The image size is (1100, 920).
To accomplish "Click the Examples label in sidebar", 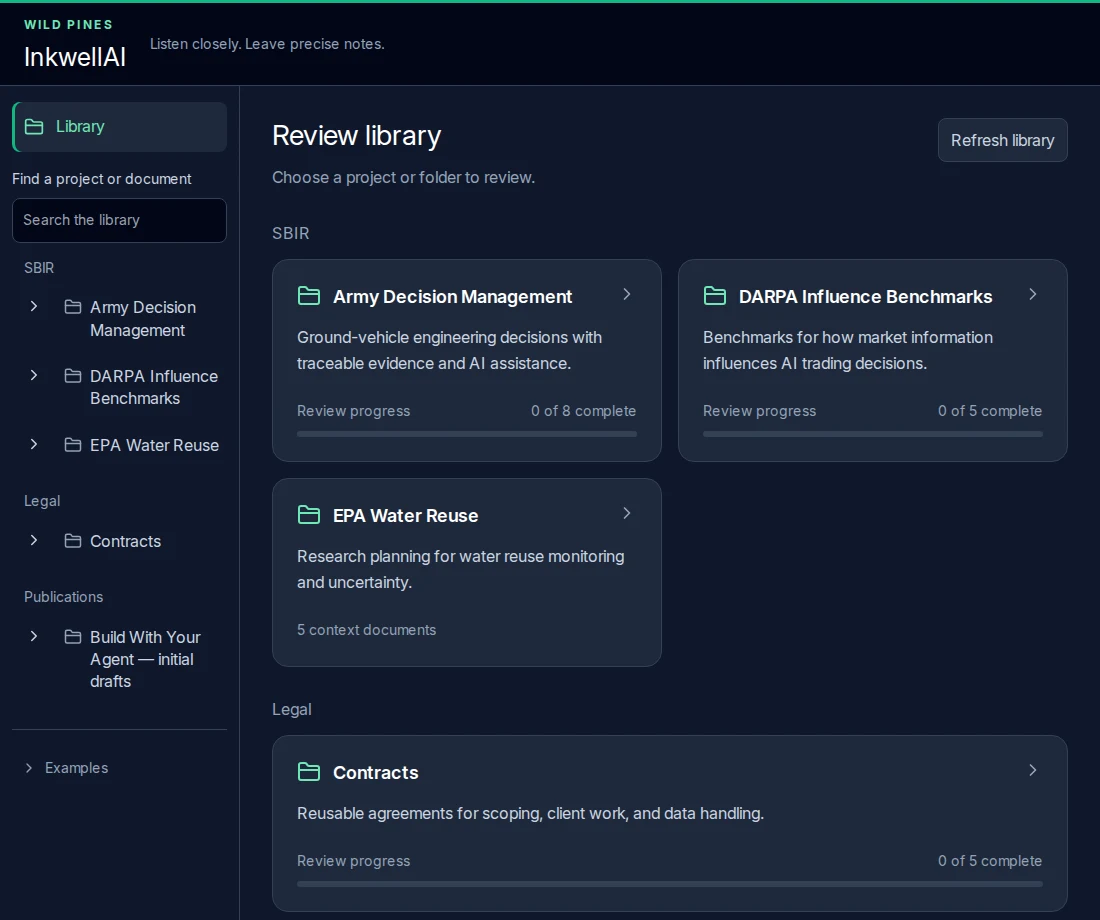I will click(76, 768).
